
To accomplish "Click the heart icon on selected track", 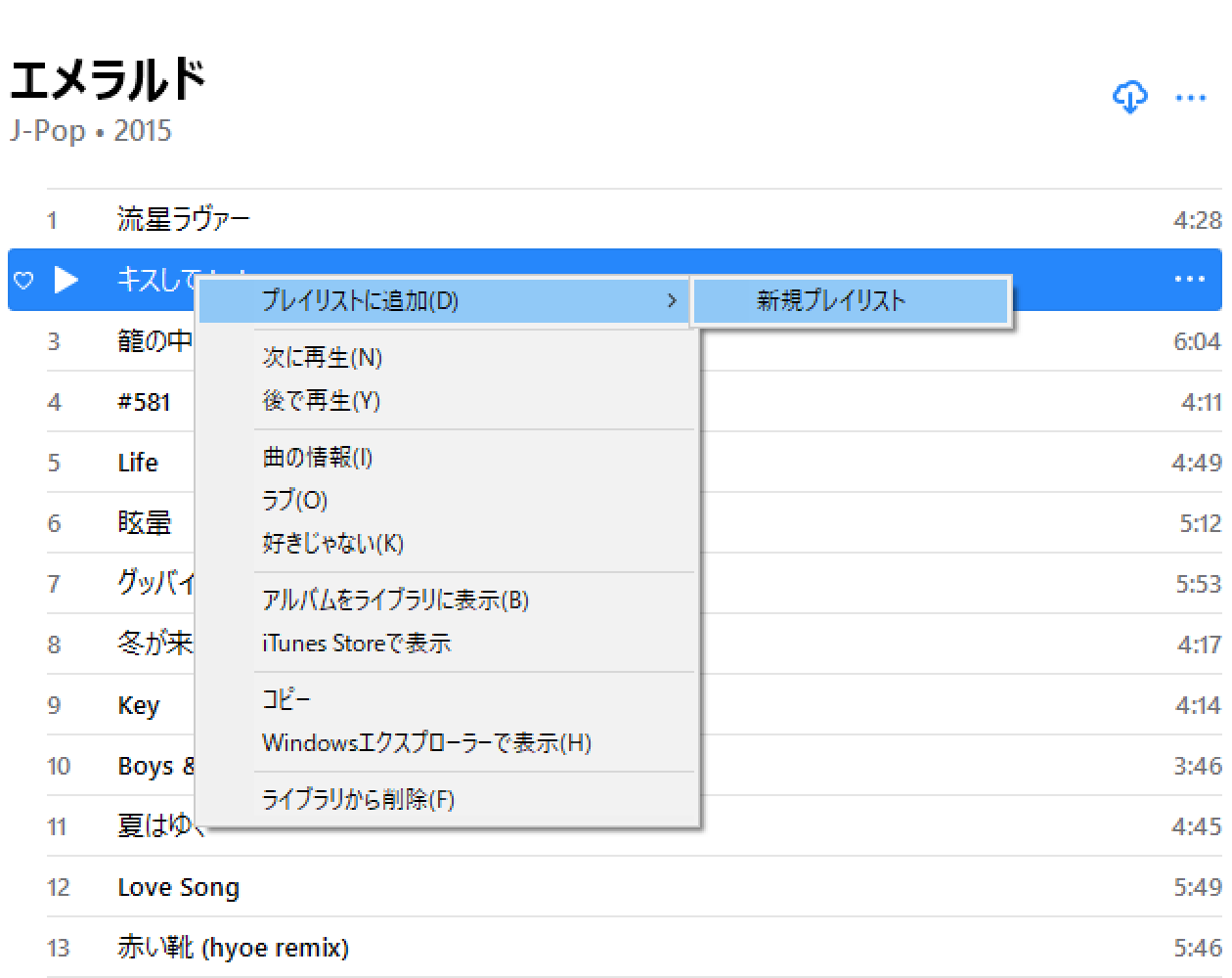I will 24,281.
